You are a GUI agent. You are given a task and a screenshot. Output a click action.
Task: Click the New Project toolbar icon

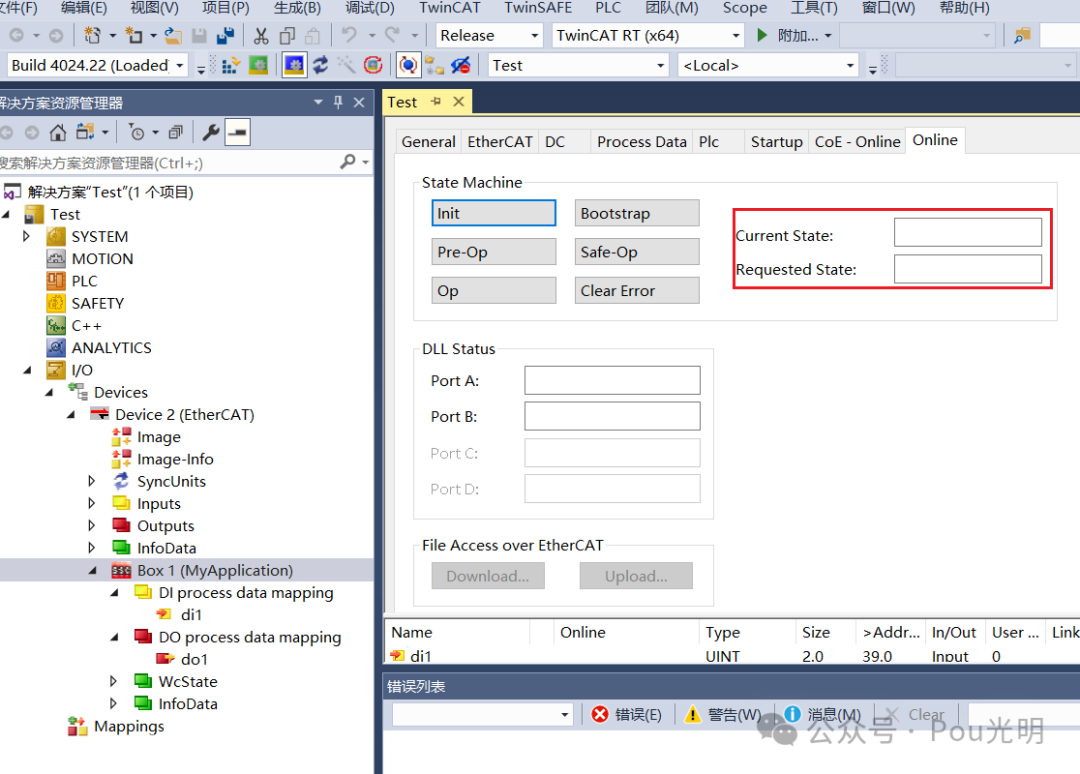point(92,35)
